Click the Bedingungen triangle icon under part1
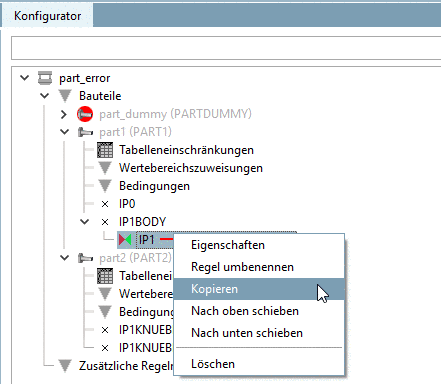Image resolution: width=441 pixels, height=384 pixels. 105,186
